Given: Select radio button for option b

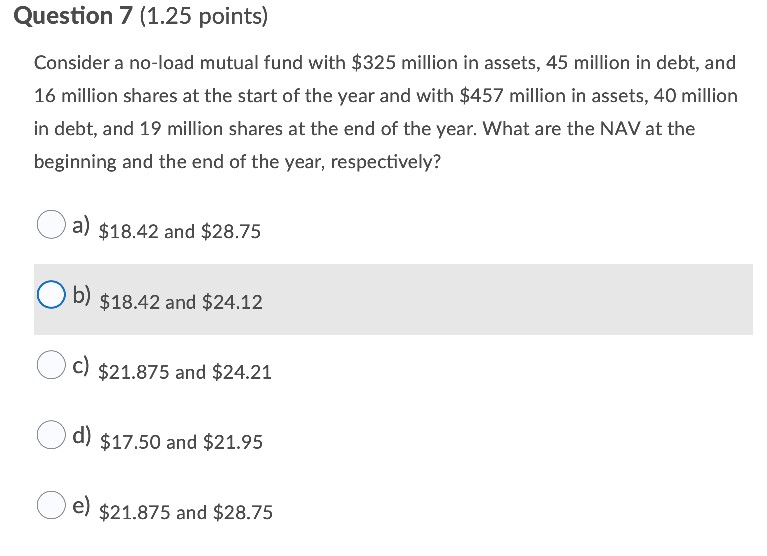Looking at the screenshot, I should [x=51, y=294].
